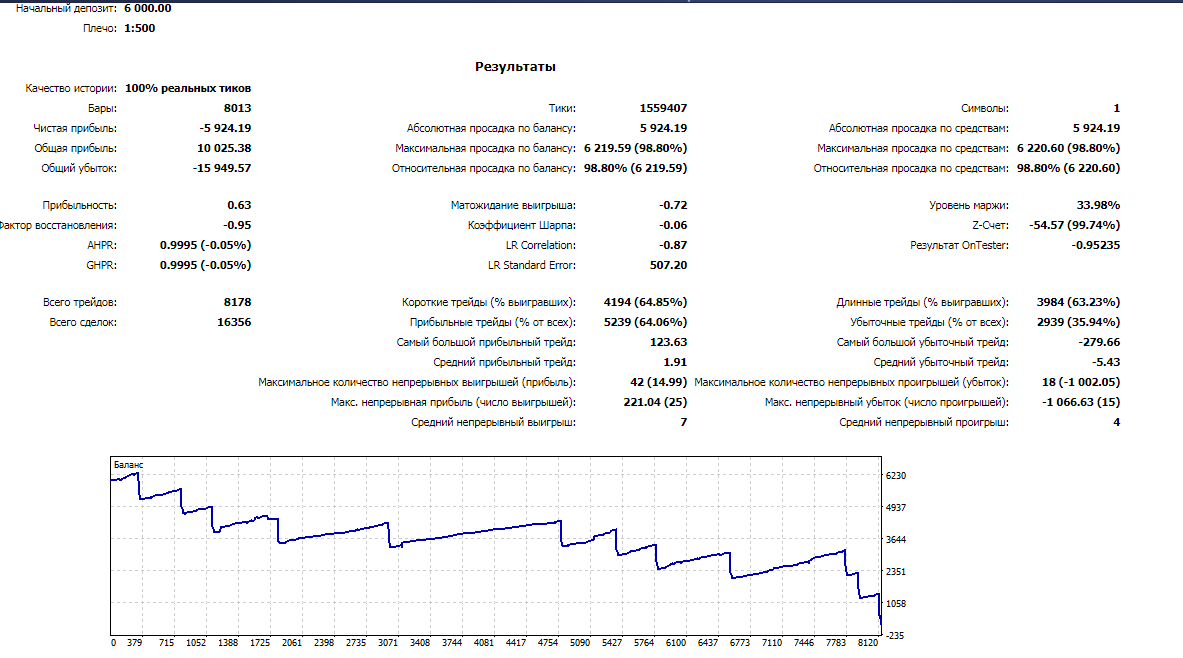1183x658 pixels.
Task: Select average losing trade -5.43
Action: point(1106,362)
